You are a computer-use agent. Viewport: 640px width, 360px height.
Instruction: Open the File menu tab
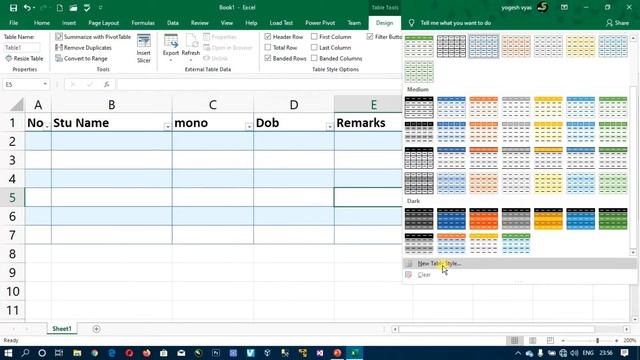[13, 23]
